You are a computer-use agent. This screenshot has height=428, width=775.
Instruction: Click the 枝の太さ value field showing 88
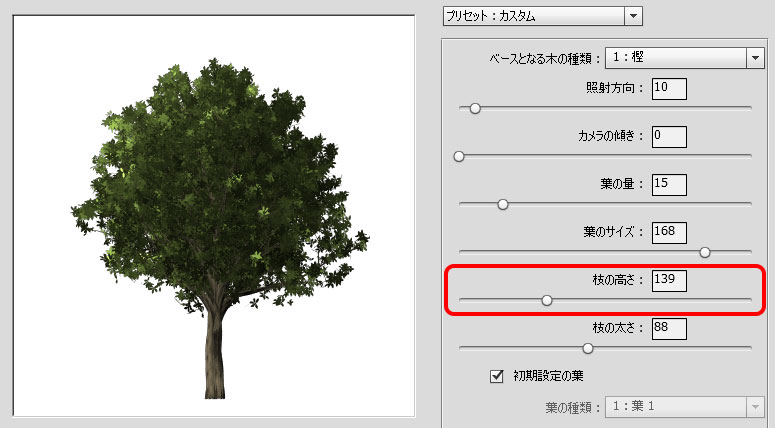coord(669,329)
